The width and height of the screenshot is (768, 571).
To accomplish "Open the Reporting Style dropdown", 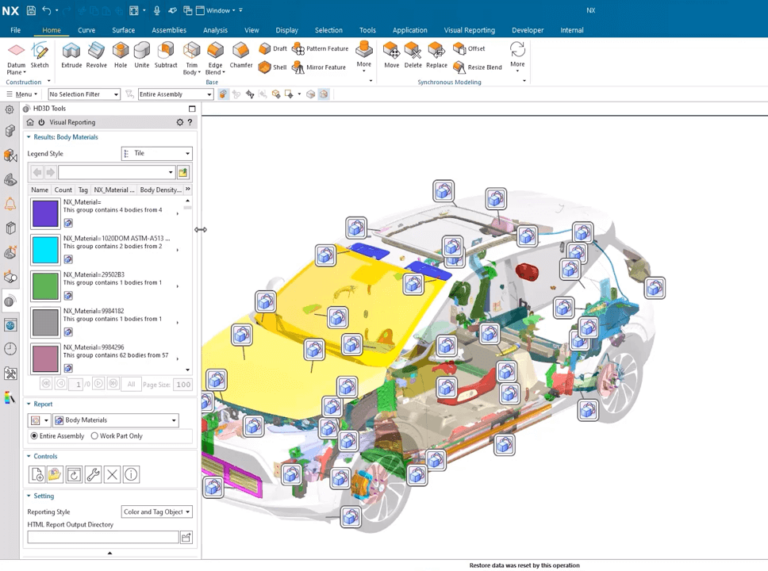I will coord(157,512).
